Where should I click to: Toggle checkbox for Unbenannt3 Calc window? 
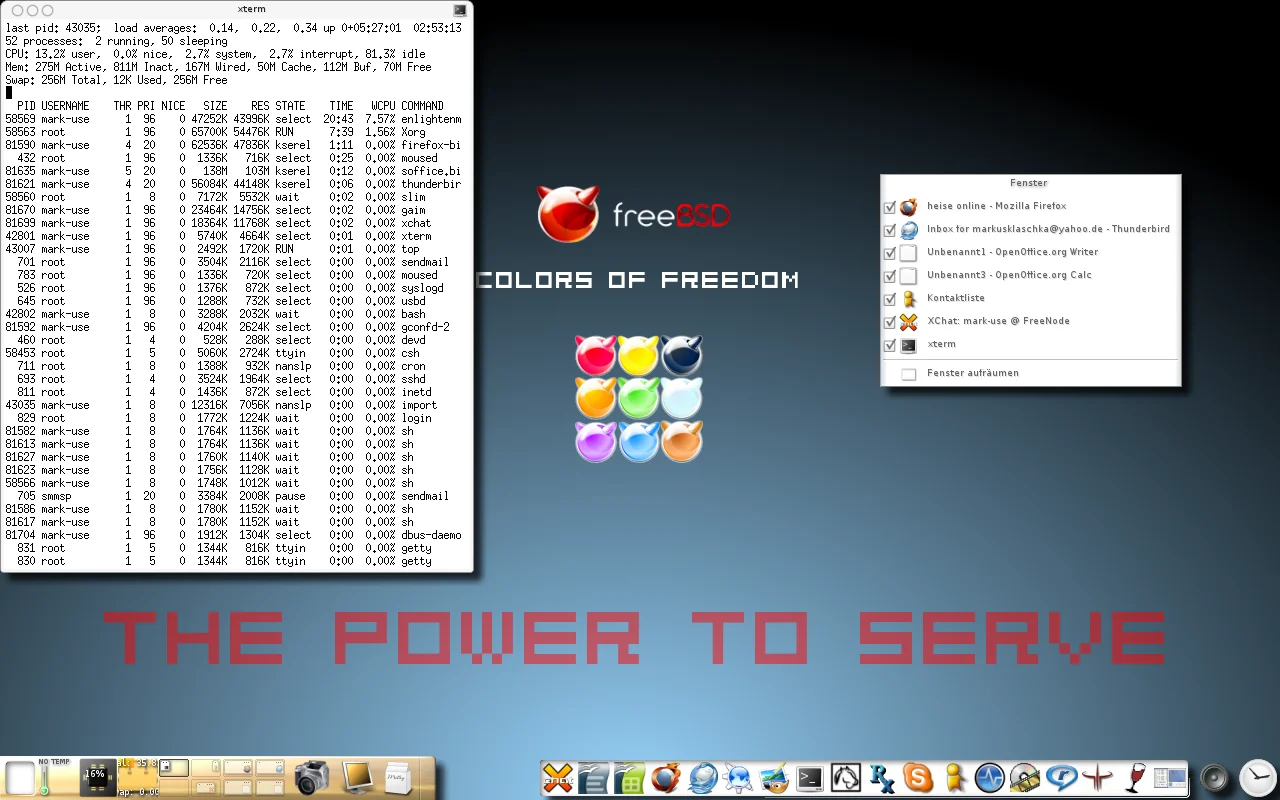[890, 276]
